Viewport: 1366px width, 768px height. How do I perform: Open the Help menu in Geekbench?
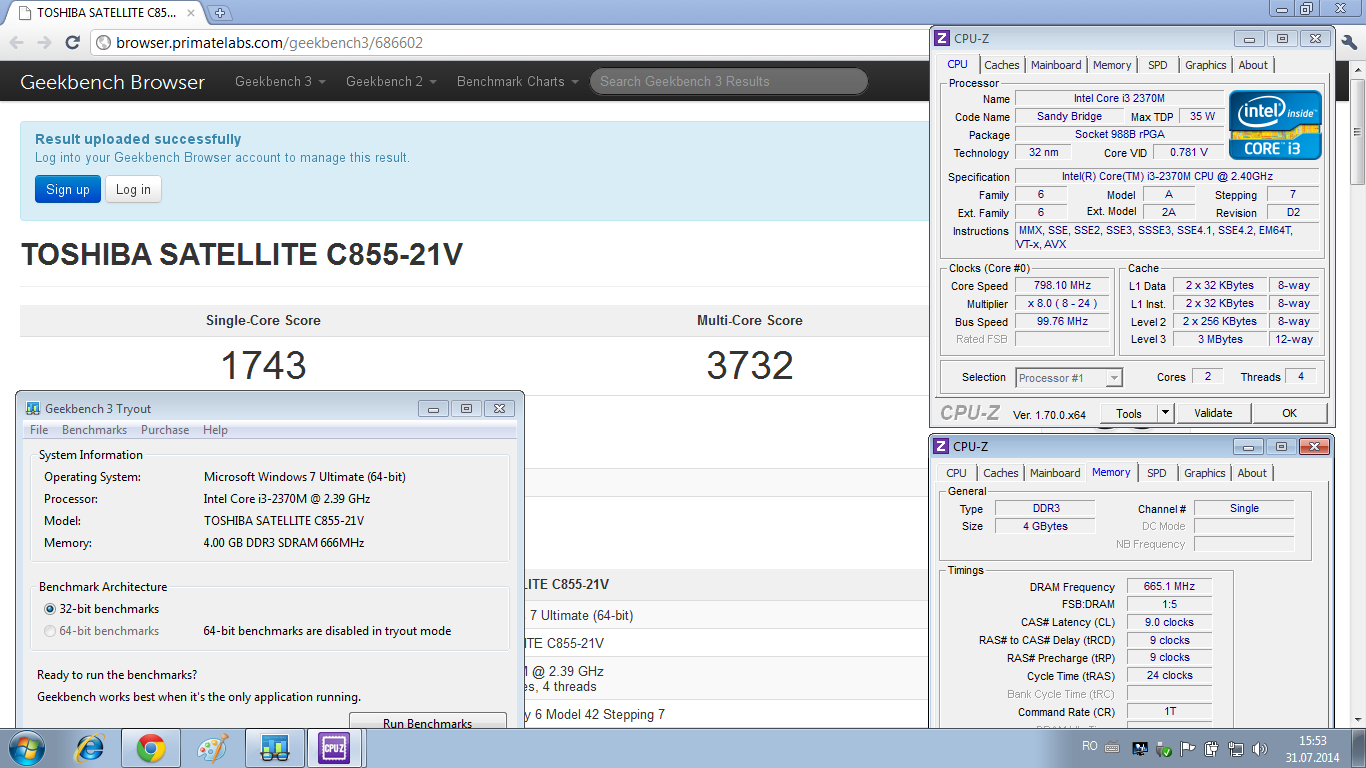[x=215, y=430]
